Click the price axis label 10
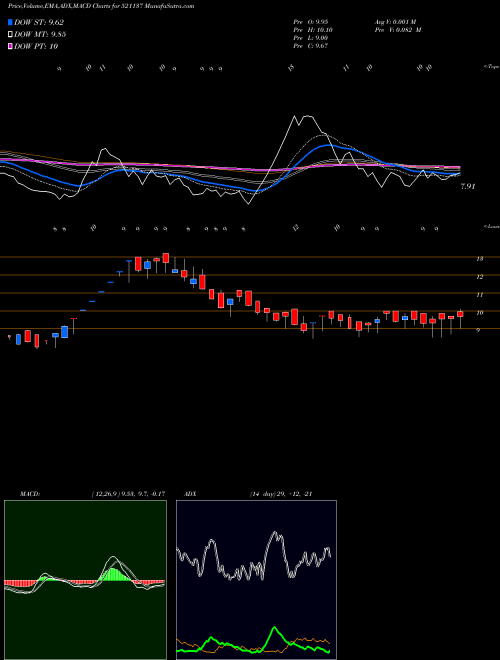The height and width of the screenshot is (660, 500). [x=479, y=313]
